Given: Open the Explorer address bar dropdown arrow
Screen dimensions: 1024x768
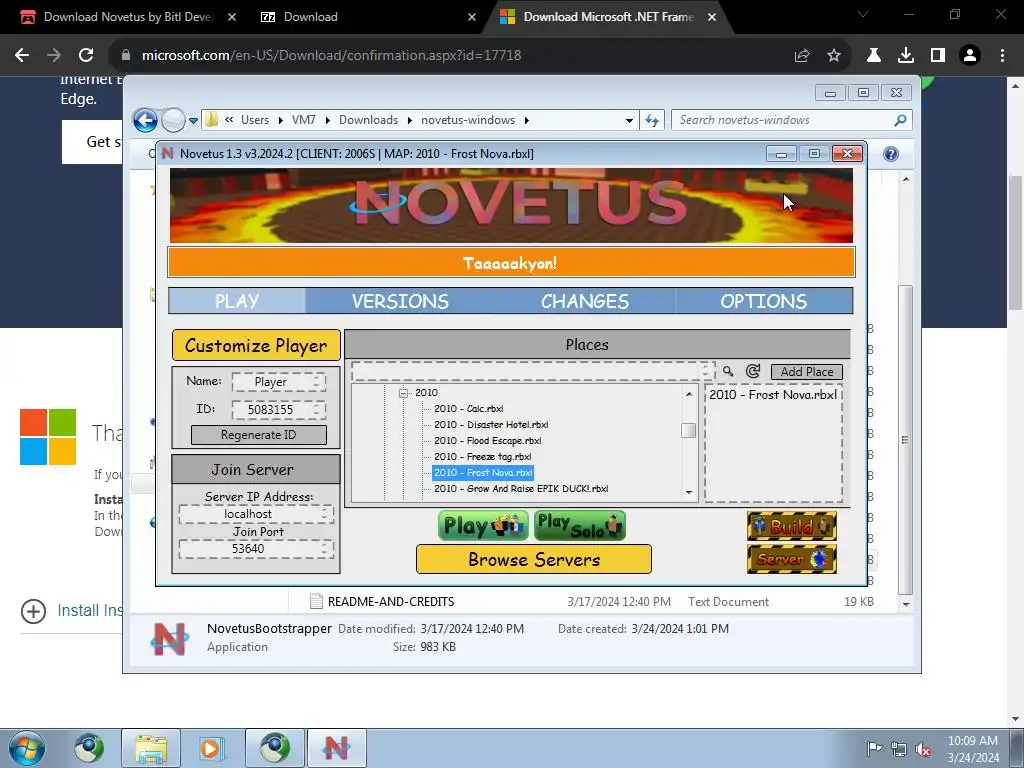Looking at the screenshot, I should coord(629,120).
